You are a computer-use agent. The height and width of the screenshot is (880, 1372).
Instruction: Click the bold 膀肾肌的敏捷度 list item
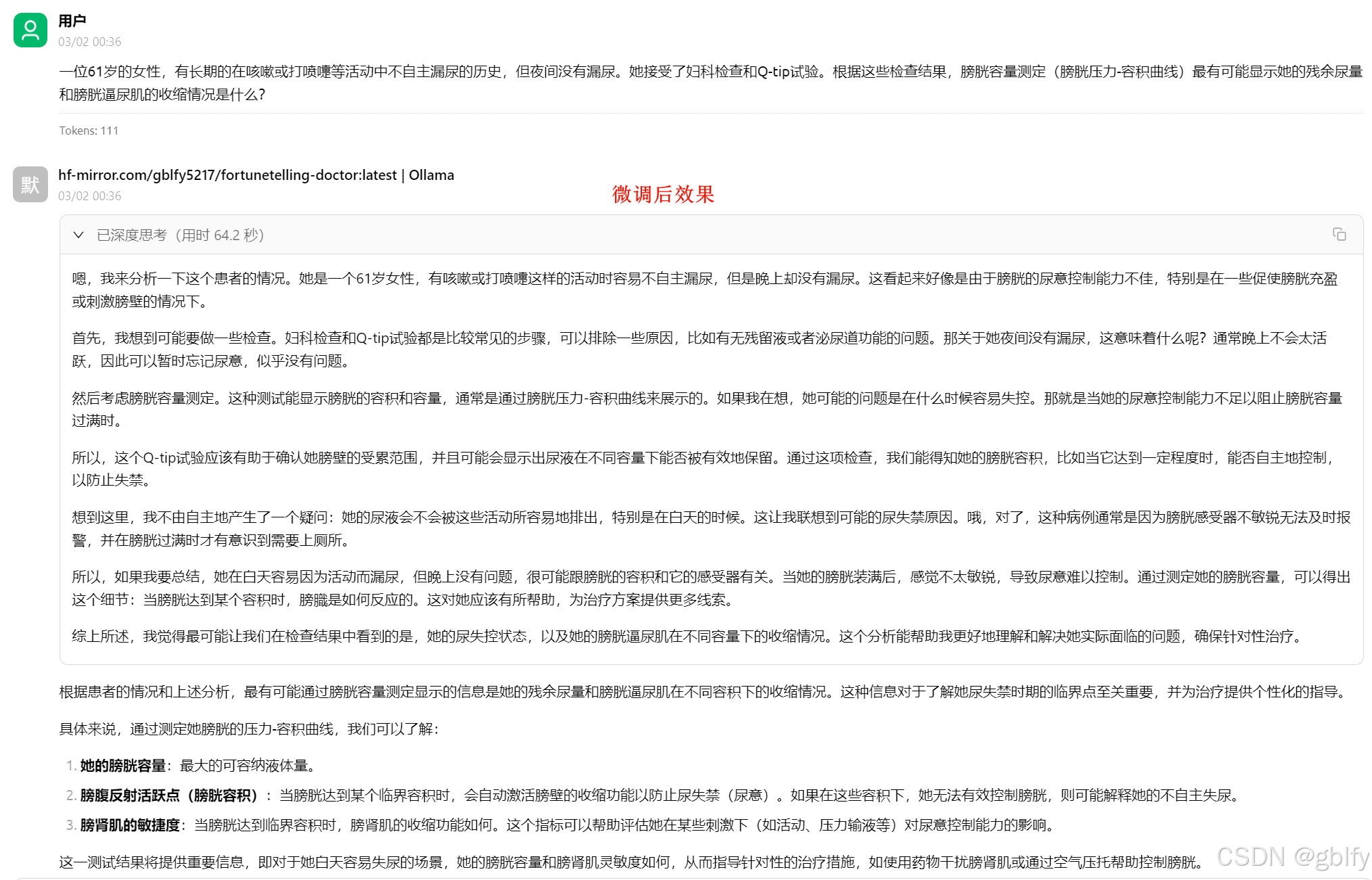coord(130,825)
